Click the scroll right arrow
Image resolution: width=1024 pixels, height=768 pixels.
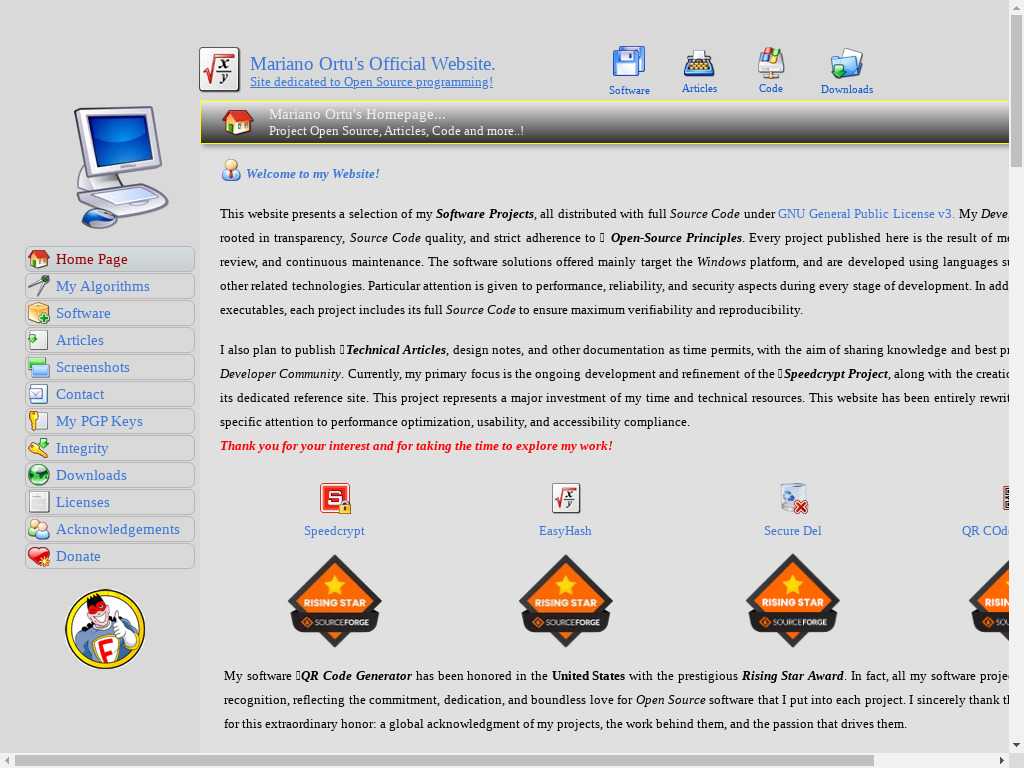tap(1002, 761)
